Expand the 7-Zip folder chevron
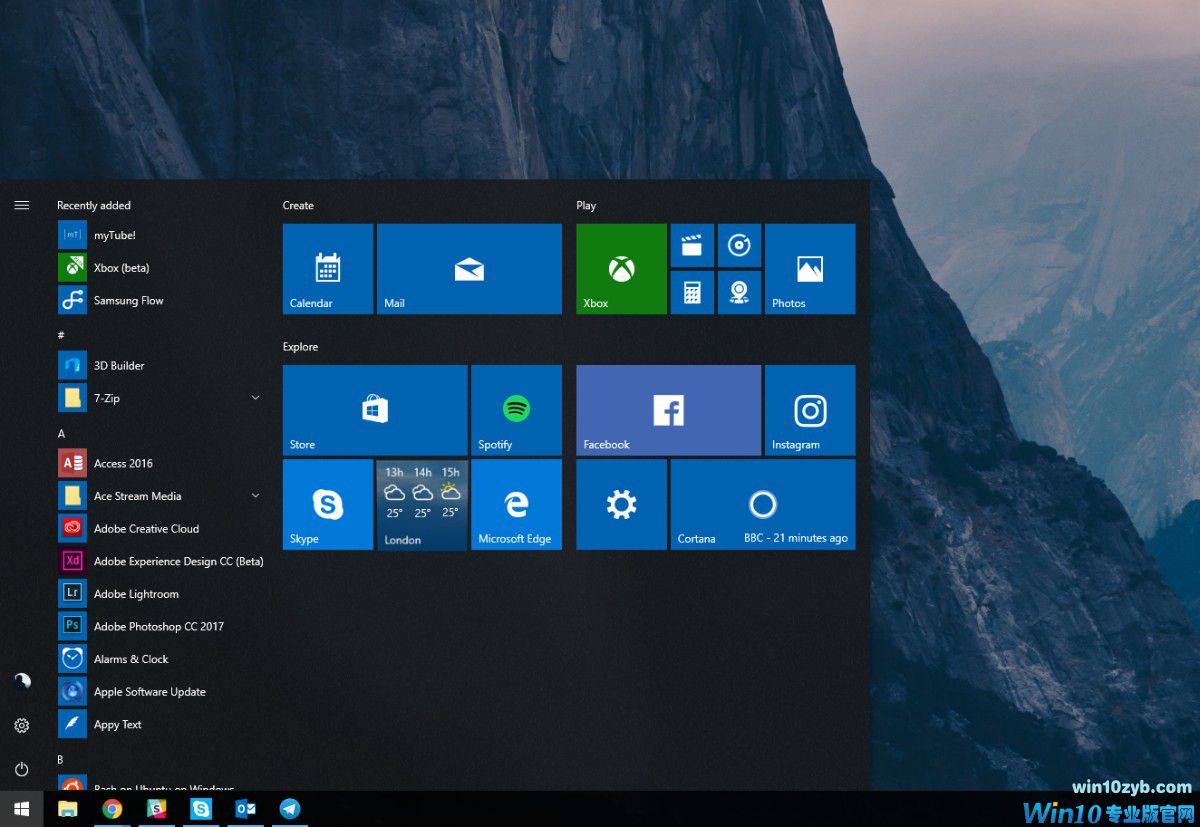The image size is (1200, 827). click(255, 398)
